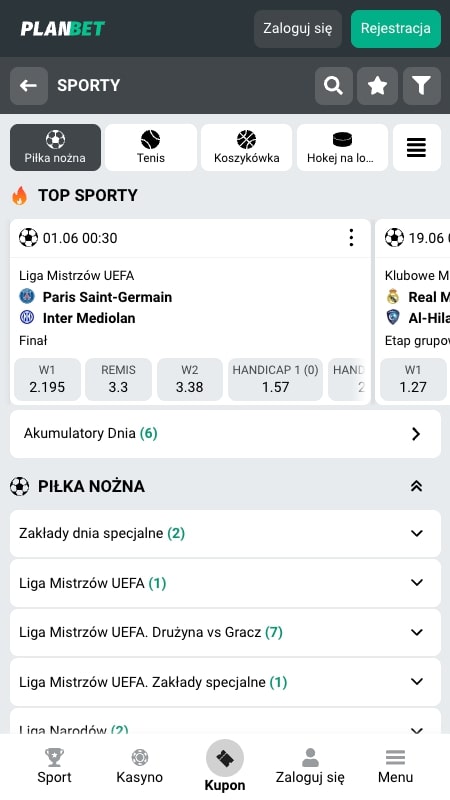
Task: Expand Liga Mistrzów UEFA. Drużyna vs Gracz
Action: [226, 633]
